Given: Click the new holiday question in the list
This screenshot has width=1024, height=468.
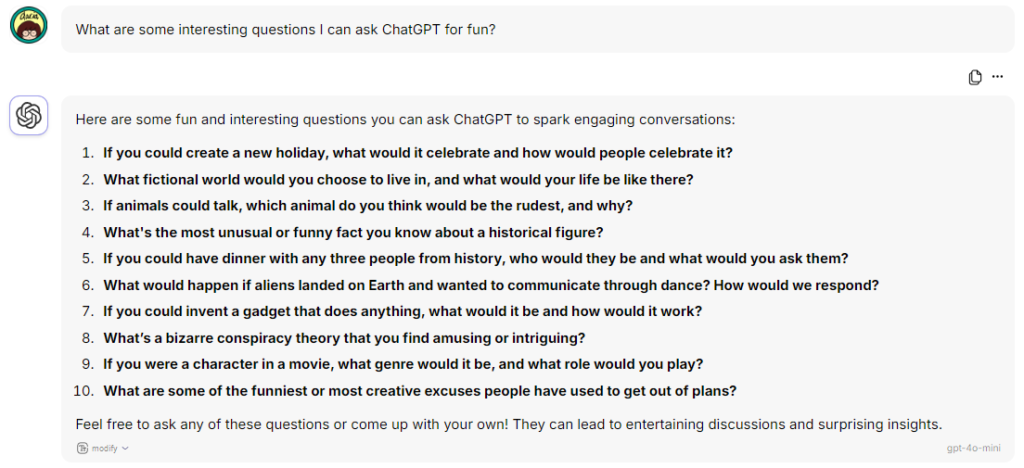Looking at the screenshot, I should [x=418, y=153].
